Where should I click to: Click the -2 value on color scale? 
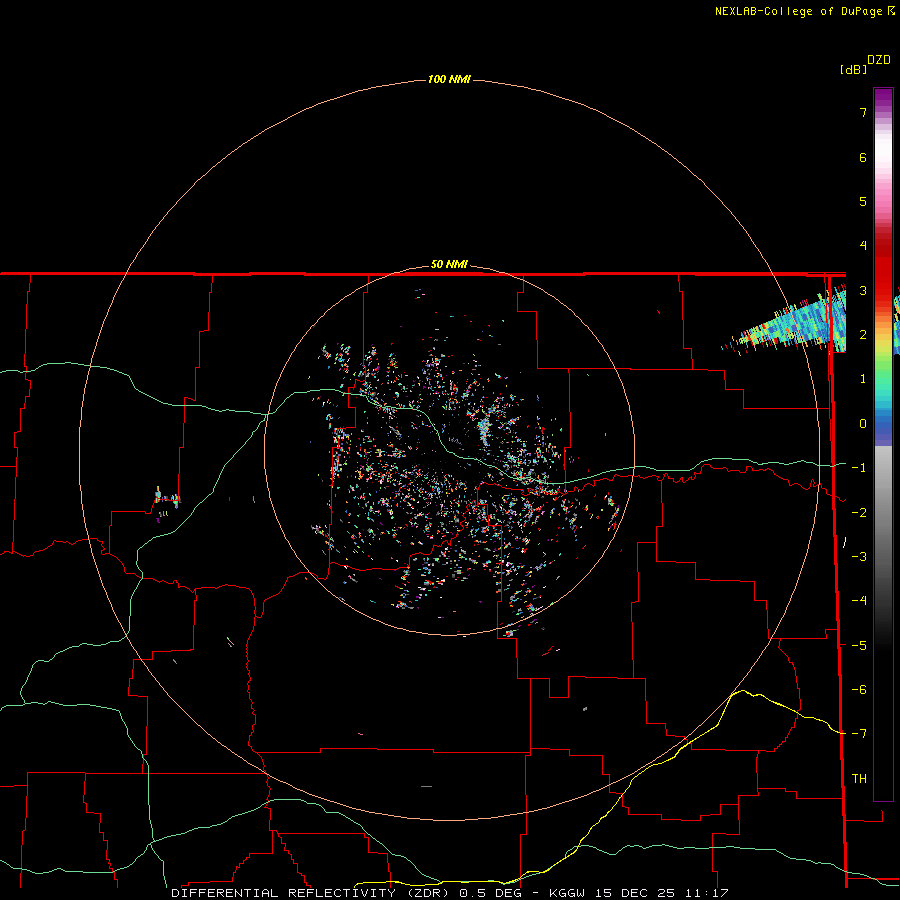(x=859, y=513)
